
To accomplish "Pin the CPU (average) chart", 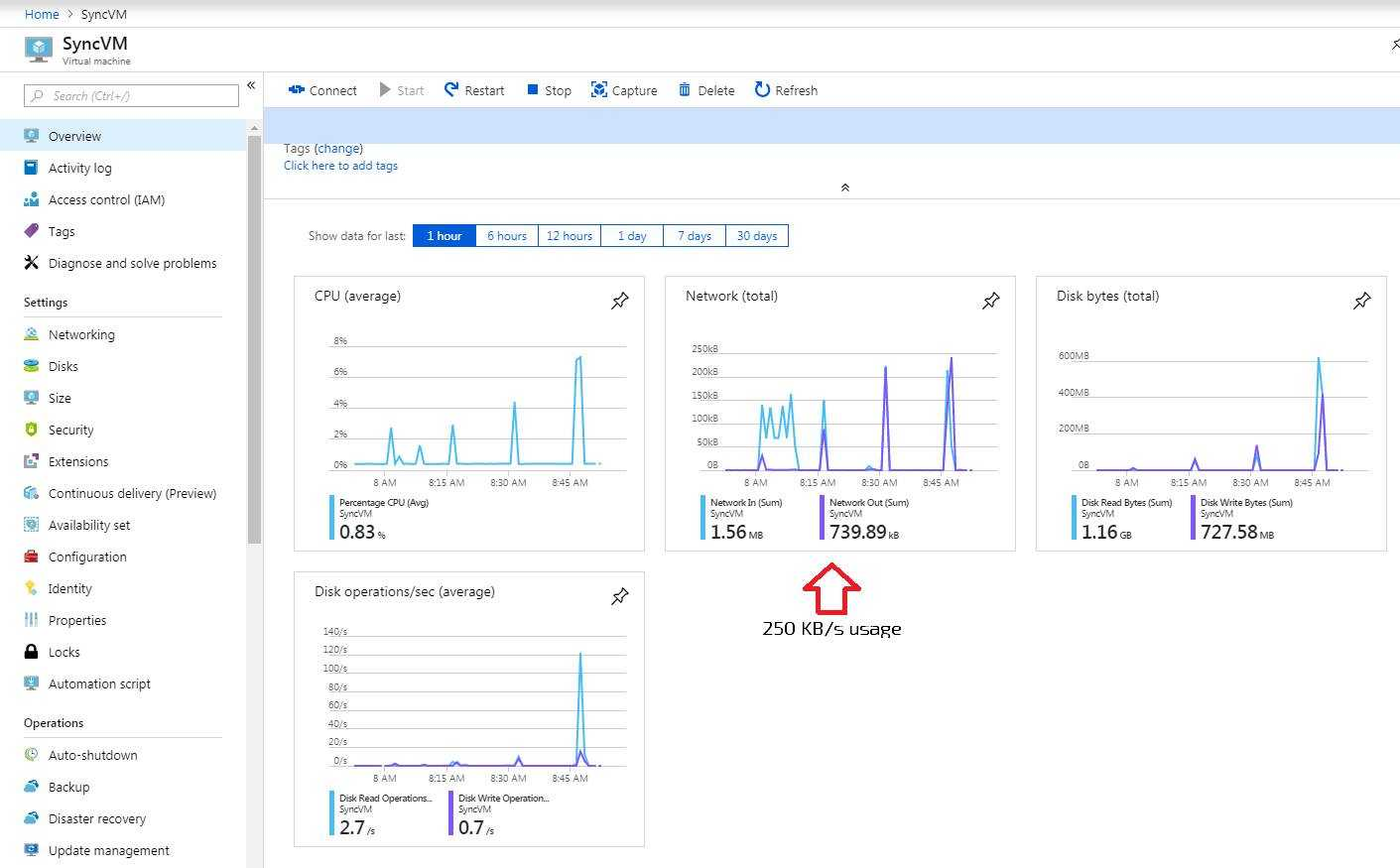I will click(620, 300).
